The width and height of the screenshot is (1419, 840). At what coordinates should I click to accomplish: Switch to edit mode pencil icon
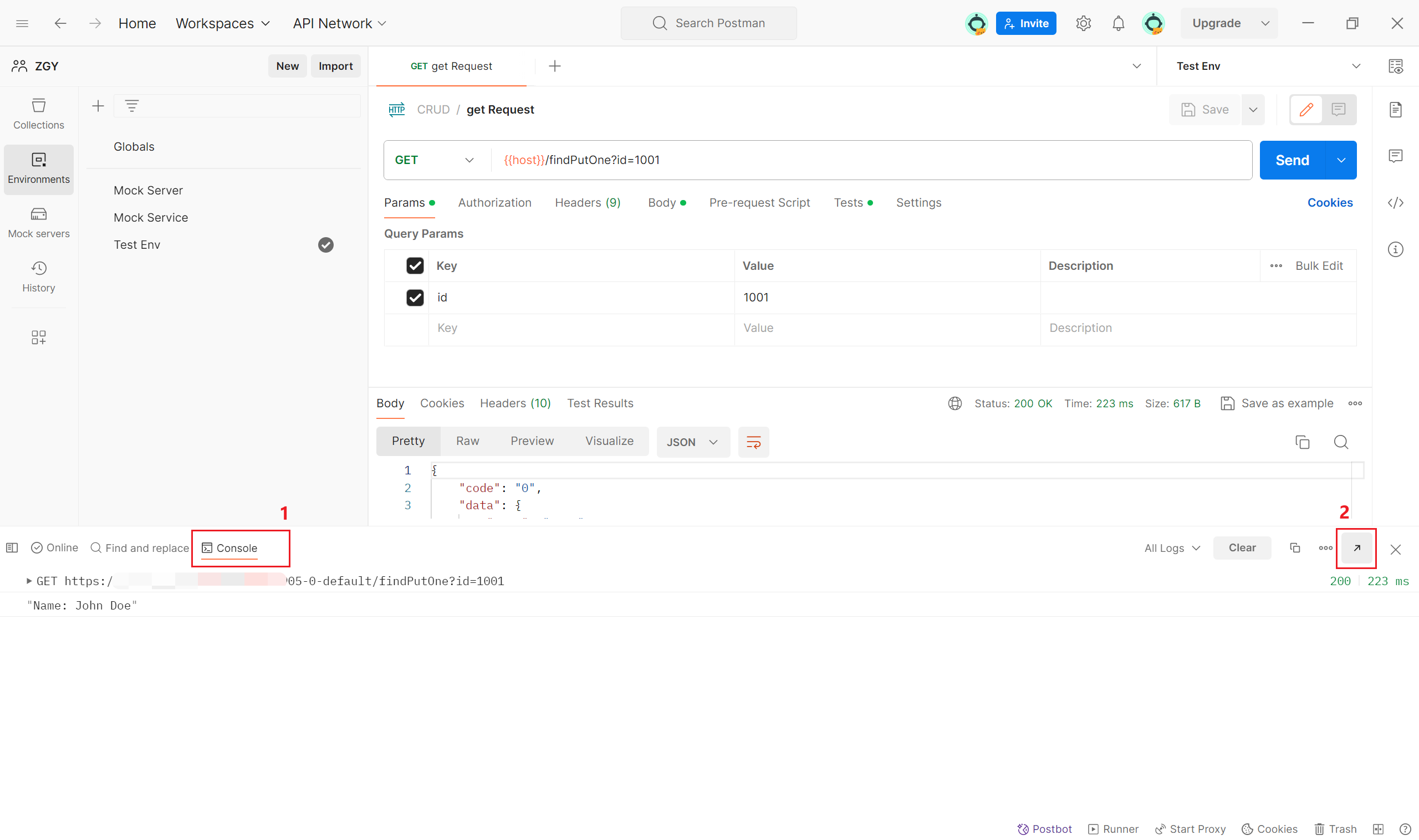point(1306,109)
